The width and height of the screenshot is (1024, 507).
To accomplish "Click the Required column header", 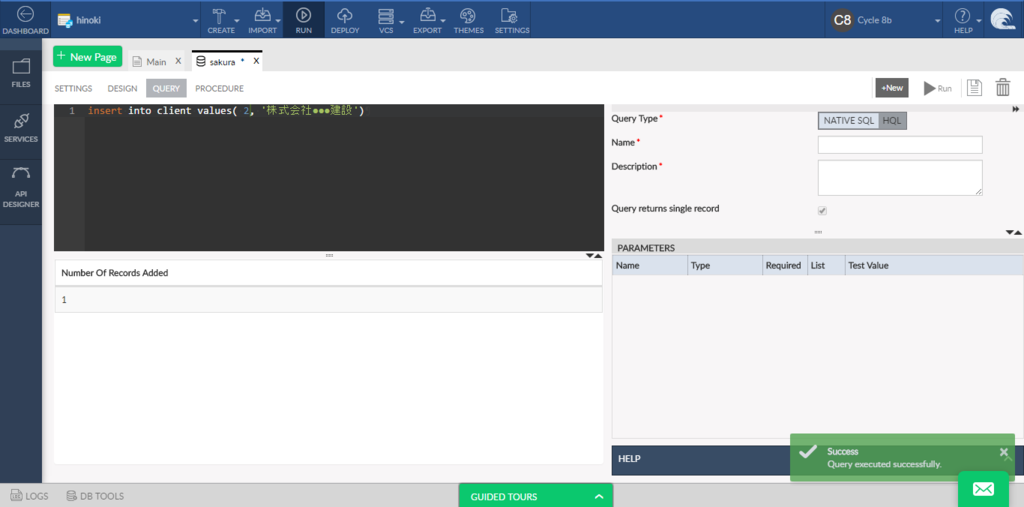I will pyautogui.click(x=785, y=265).
